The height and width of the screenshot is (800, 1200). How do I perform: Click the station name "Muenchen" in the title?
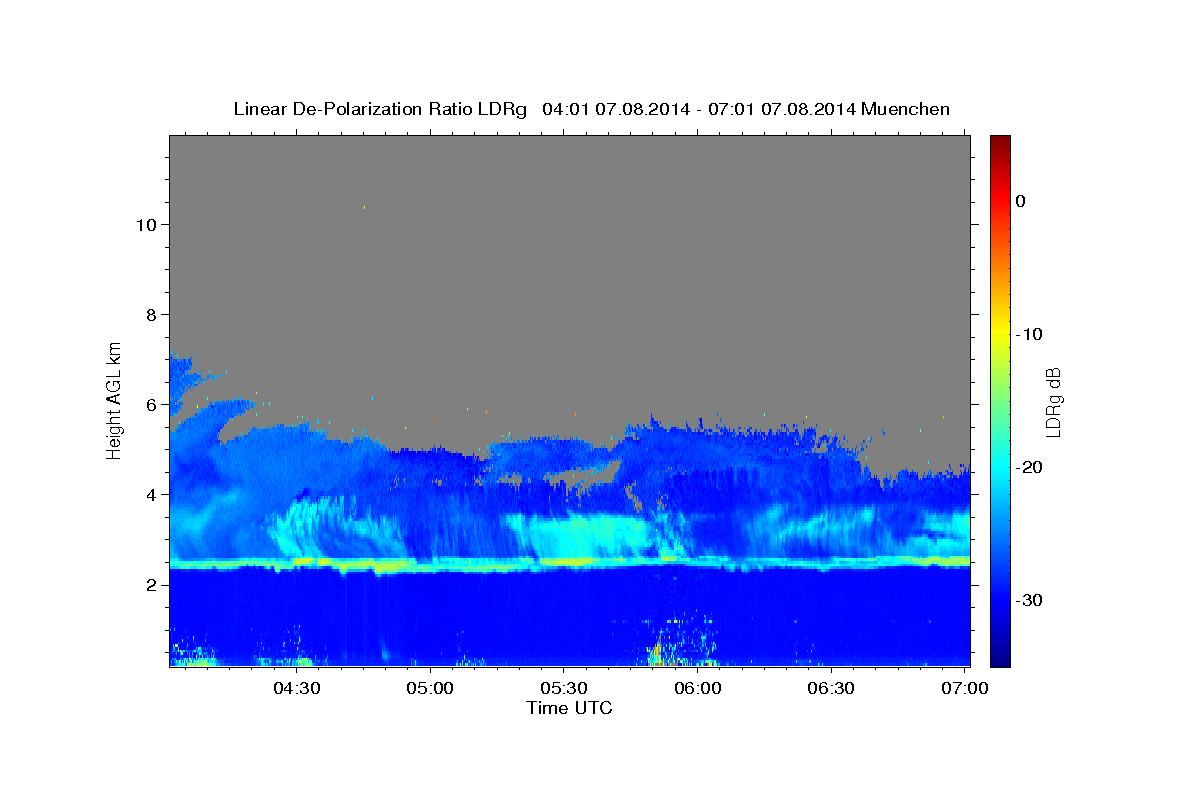click(905, 109)
